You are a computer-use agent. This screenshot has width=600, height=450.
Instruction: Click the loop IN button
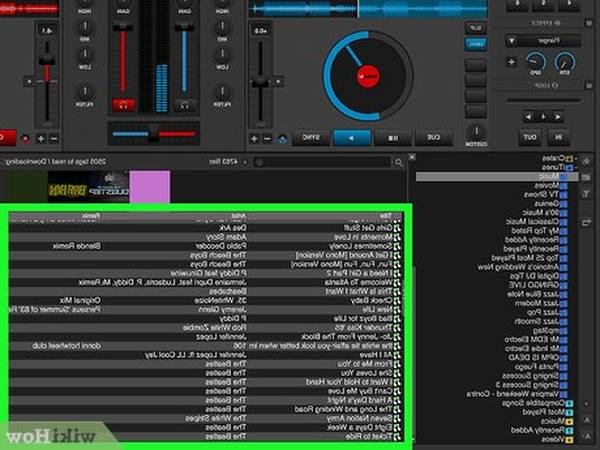(x=558, y=137)
